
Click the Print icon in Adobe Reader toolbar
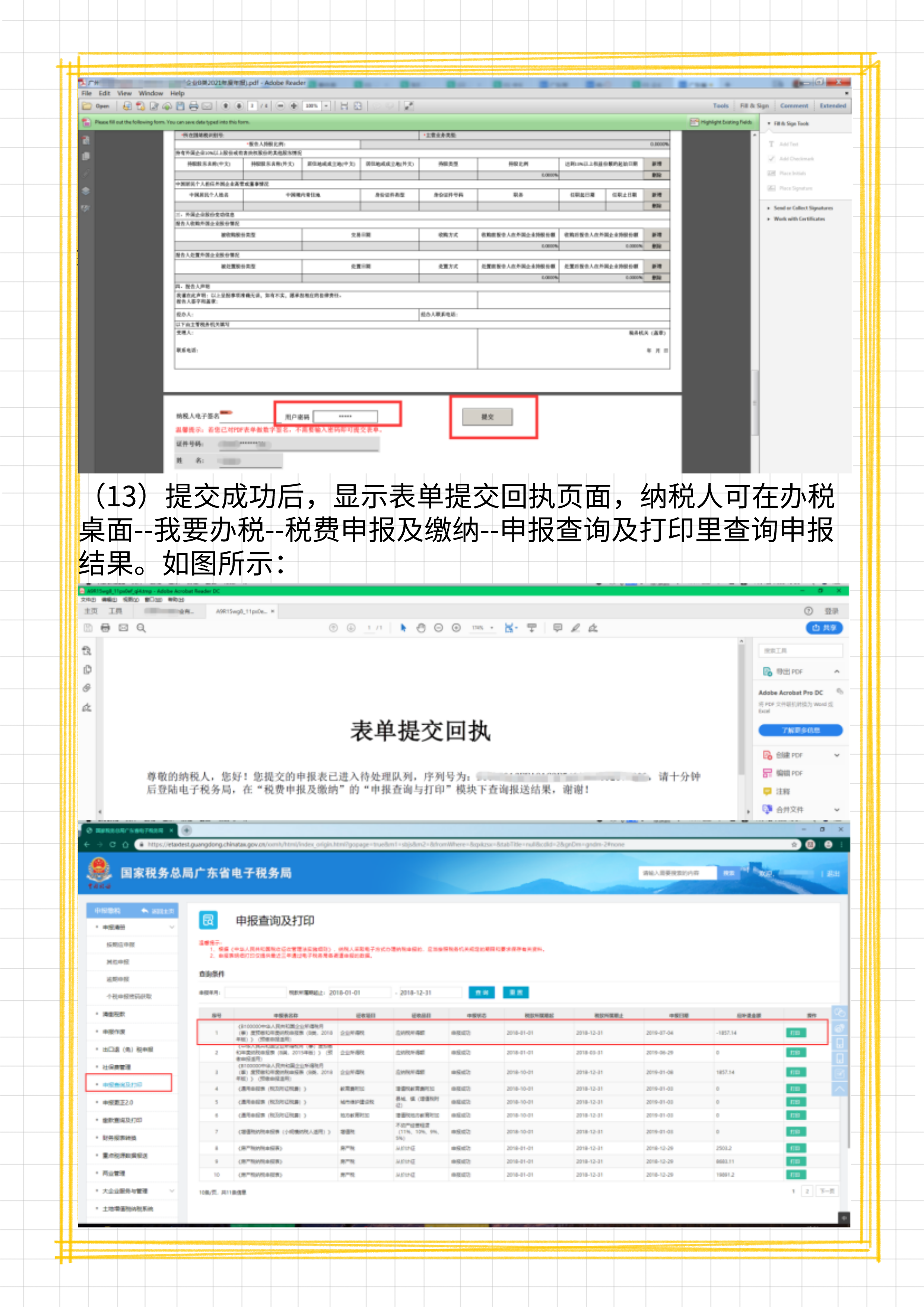194,106
